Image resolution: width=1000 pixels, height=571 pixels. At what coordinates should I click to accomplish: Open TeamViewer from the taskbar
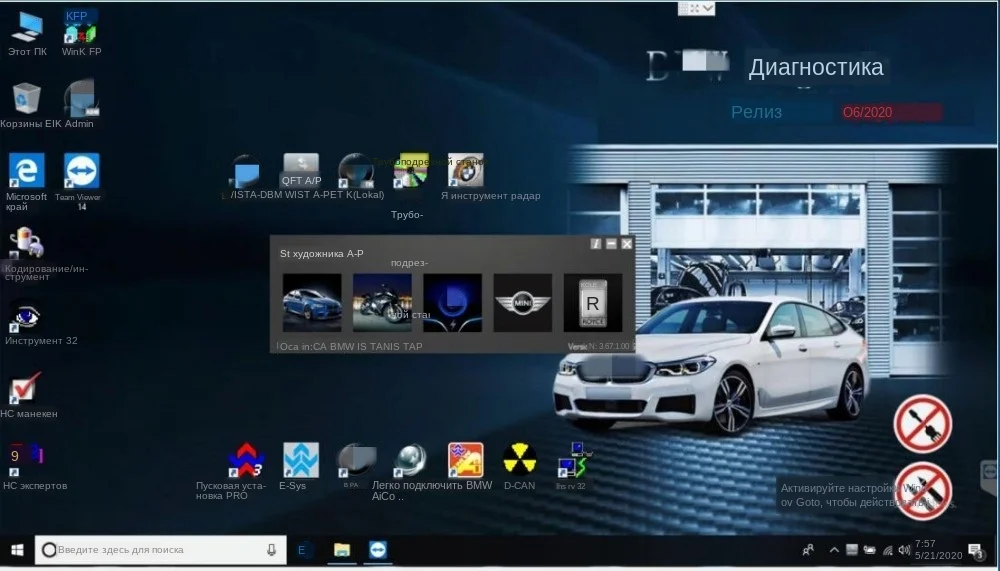pos(378,550)
